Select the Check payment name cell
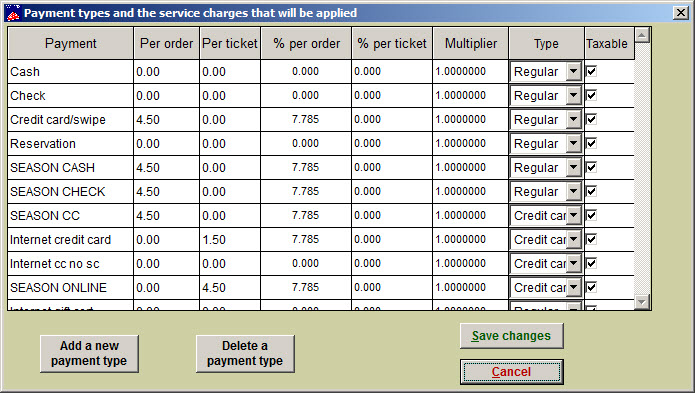Image resolution: width=695 pixels, height=393 pixels. (x=70, y=95)
